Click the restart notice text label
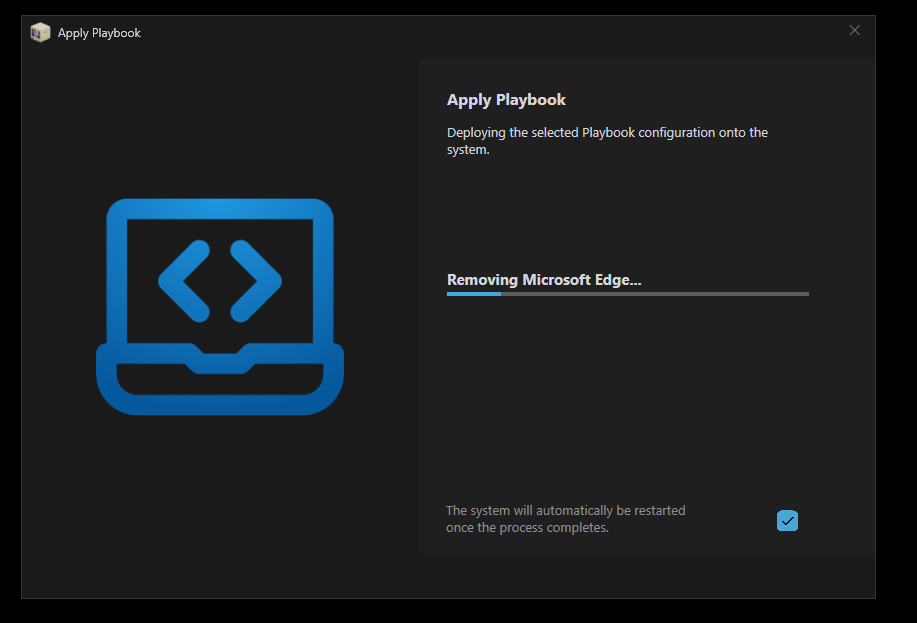 (565, 519)
